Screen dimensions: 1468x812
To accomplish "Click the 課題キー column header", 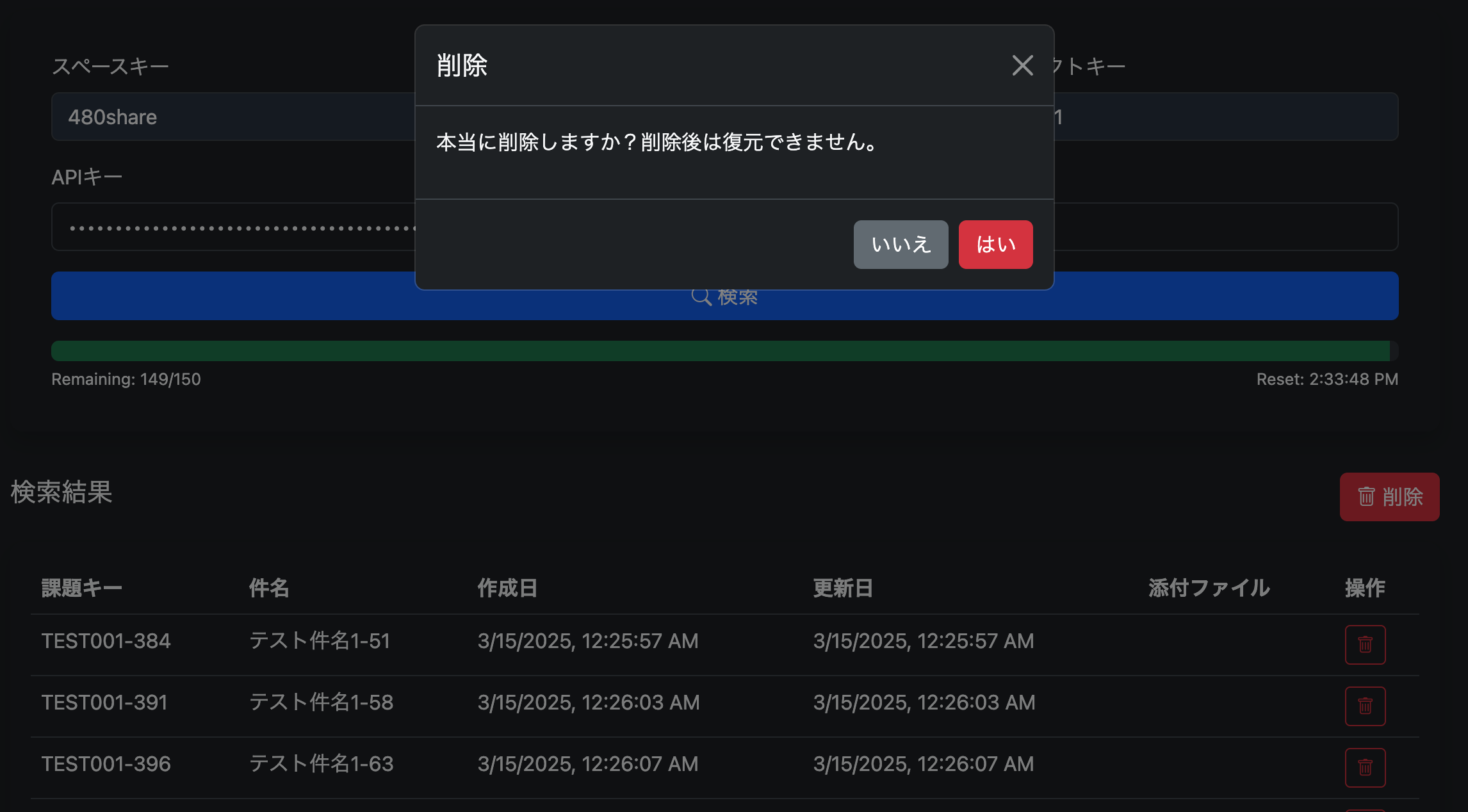I will [81, 588].
